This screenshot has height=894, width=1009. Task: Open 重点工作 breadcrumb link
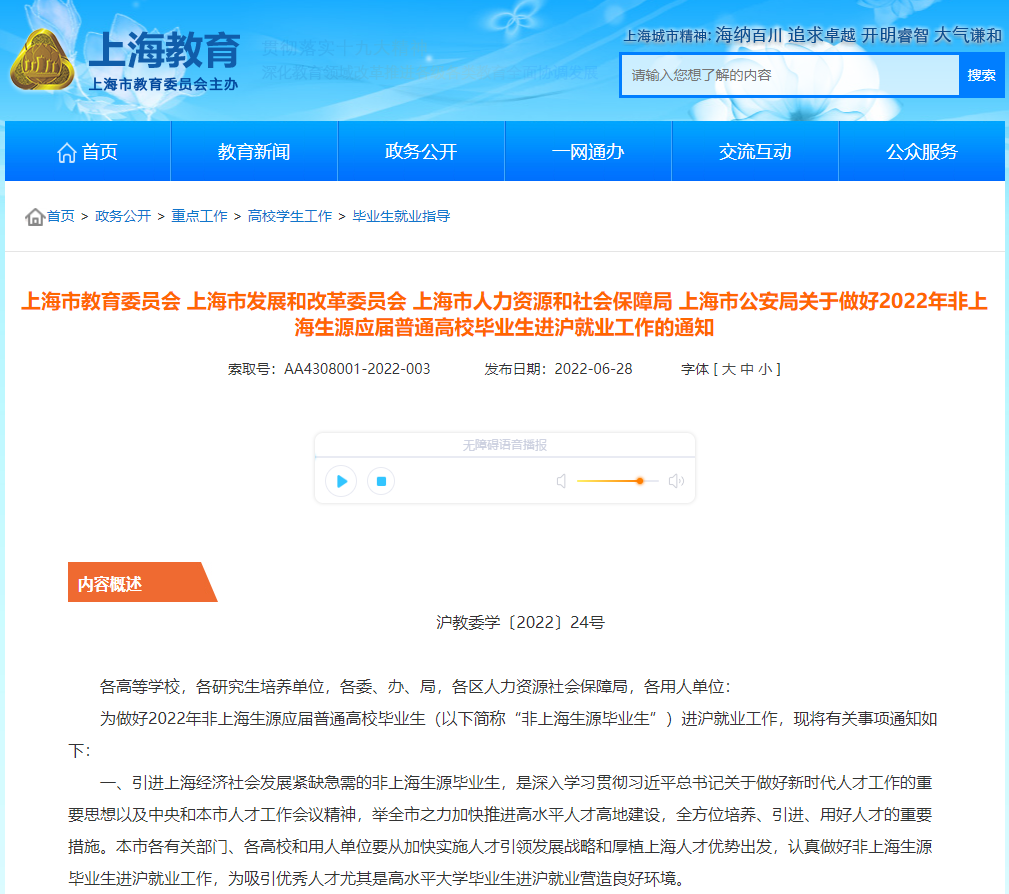[199, 216]
